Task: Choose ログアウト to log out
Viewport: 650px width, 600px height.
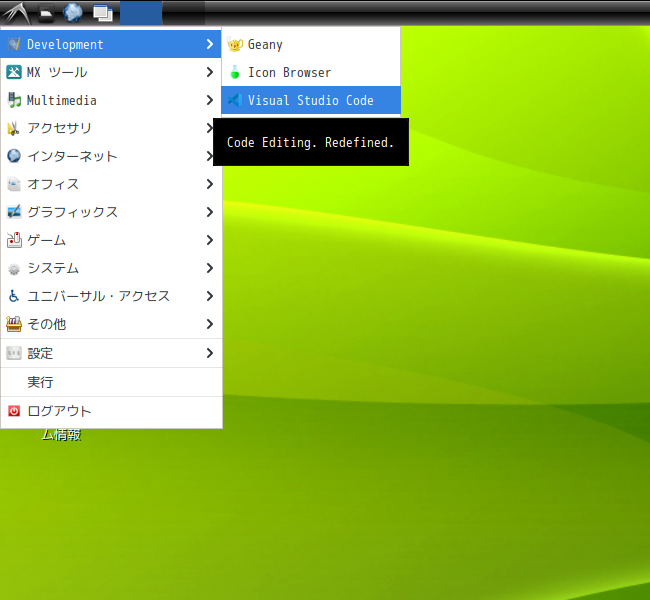Action: tap(111, 411)
